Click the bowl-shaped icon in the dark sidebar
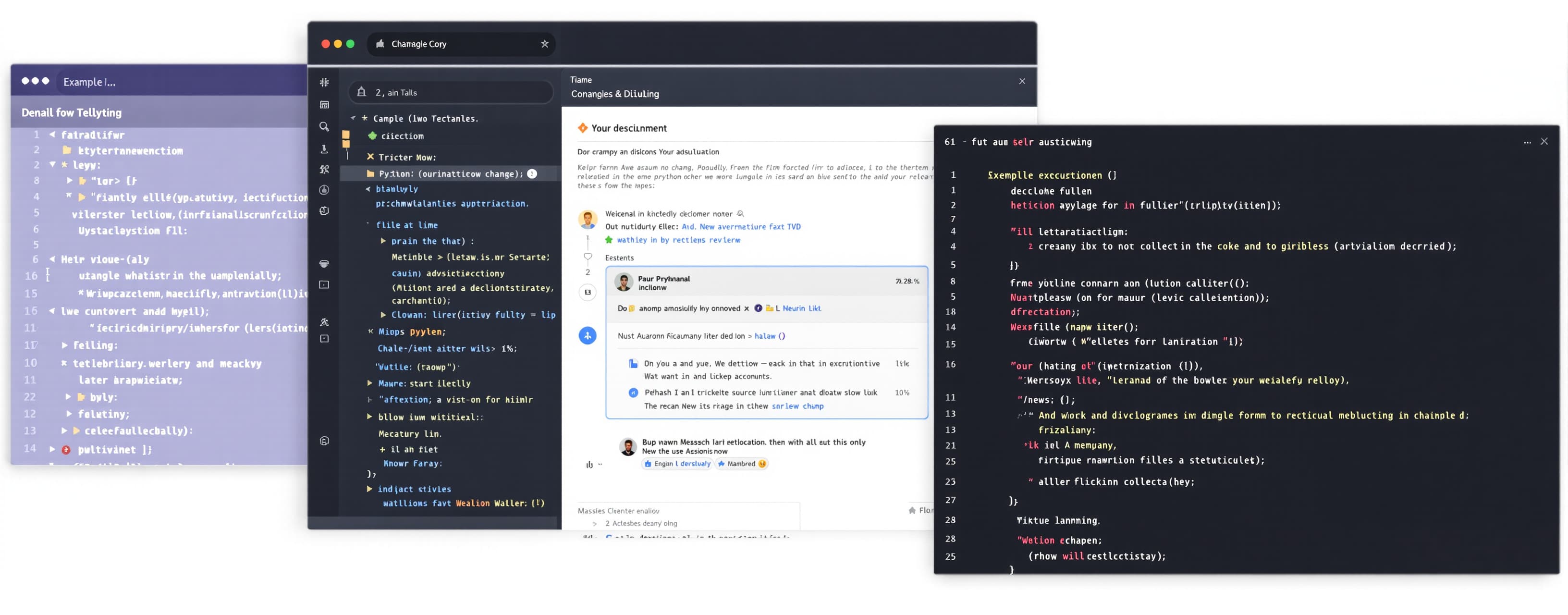The image size is (1568, 615). click(324, 264)
